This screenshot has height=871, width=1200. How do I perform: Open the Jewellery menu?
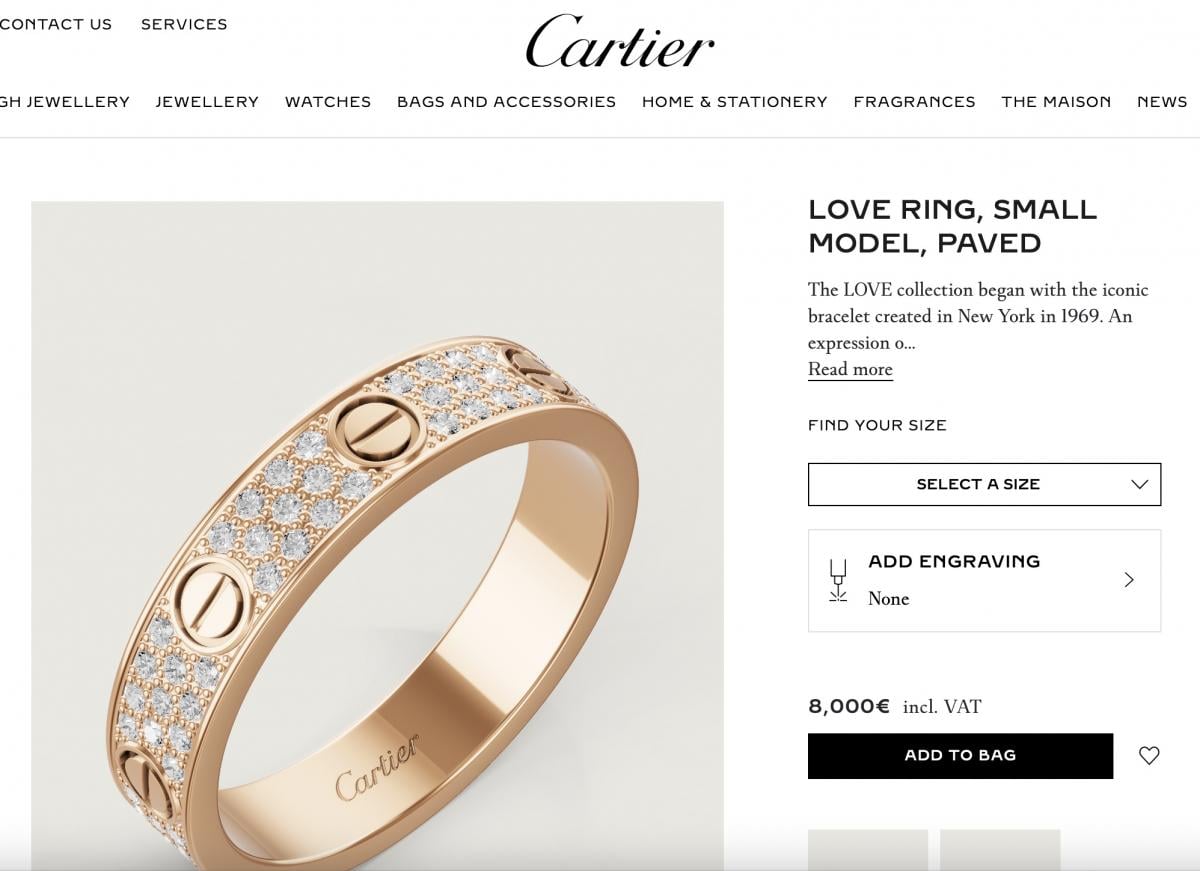[207, 102]
